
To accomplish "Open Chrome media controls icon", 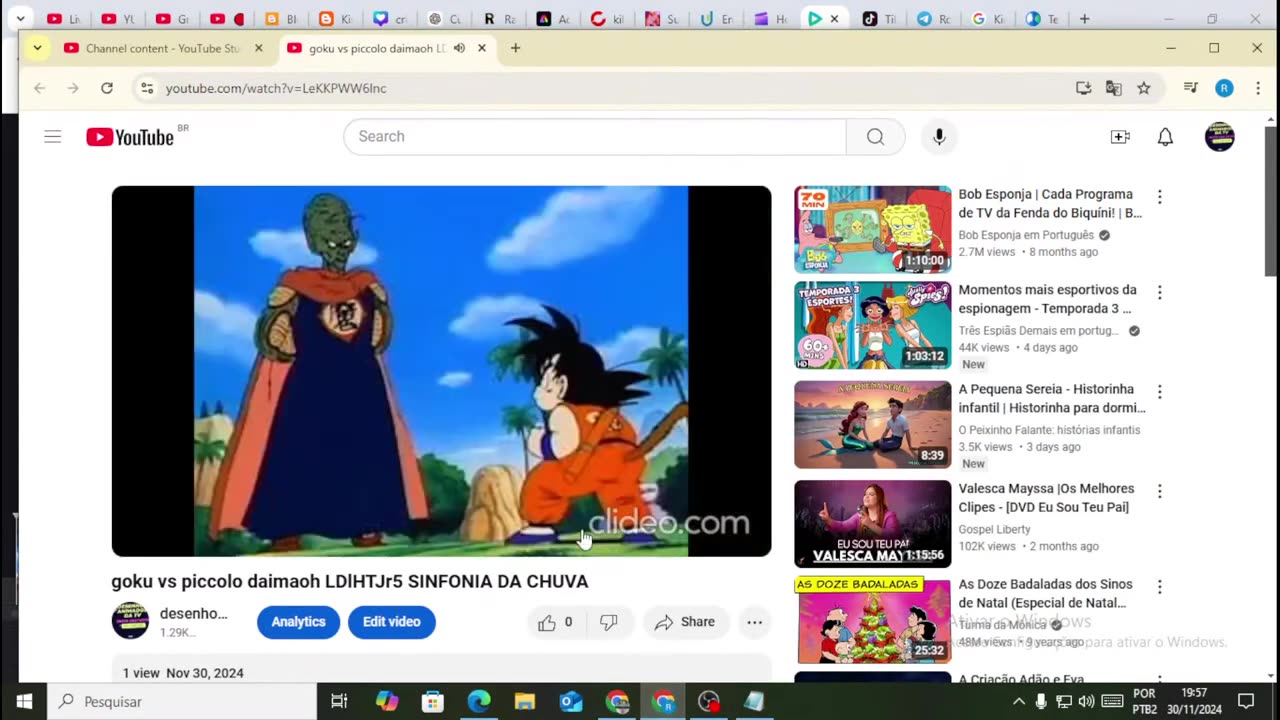I will point(1191,88).
